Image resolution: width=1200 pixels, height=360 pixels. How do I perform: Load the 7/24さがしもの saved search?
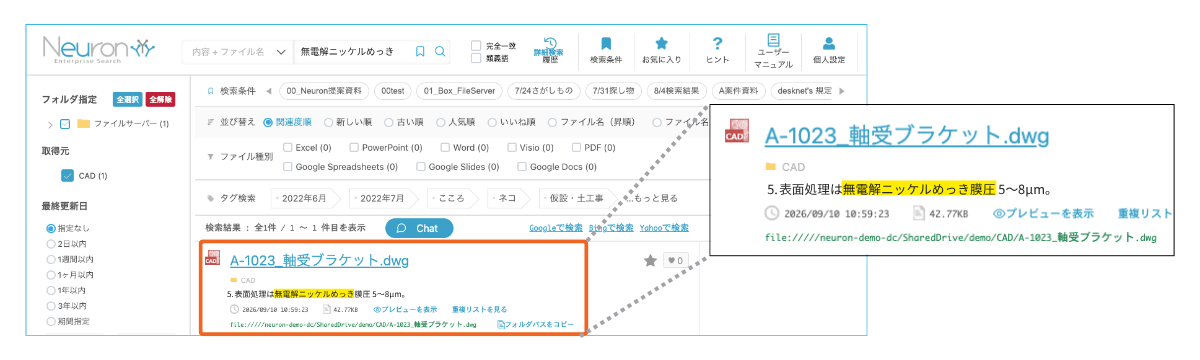[544, 91]
